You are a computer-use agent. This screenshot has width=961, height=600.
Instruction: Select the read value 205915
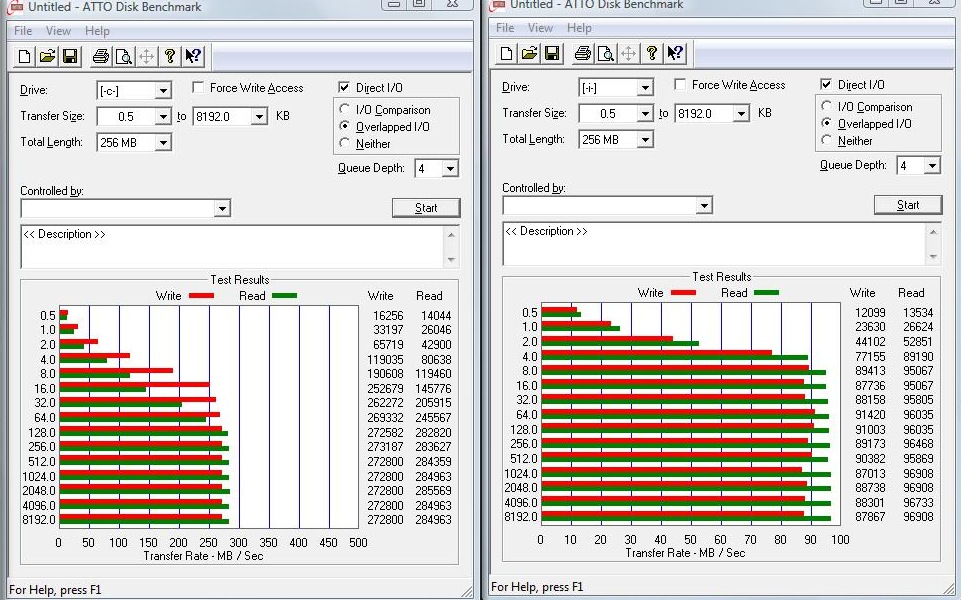(x=433, y=403)
